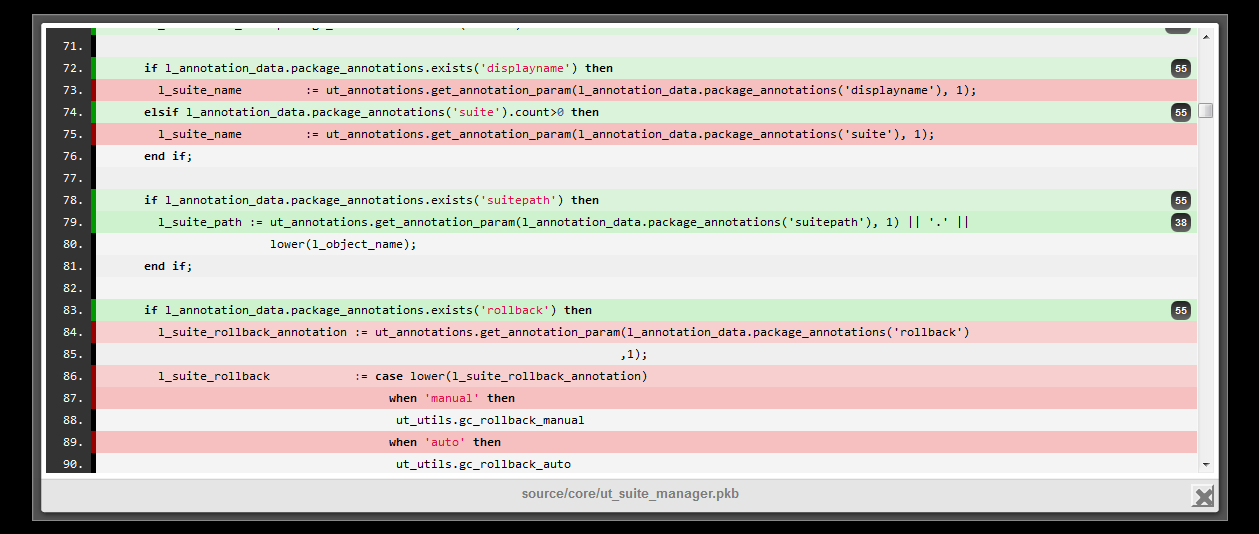Click hit count badge on line 83
The height and width of the screenshot is (534, 1259).
click(x=1181, y=310)
